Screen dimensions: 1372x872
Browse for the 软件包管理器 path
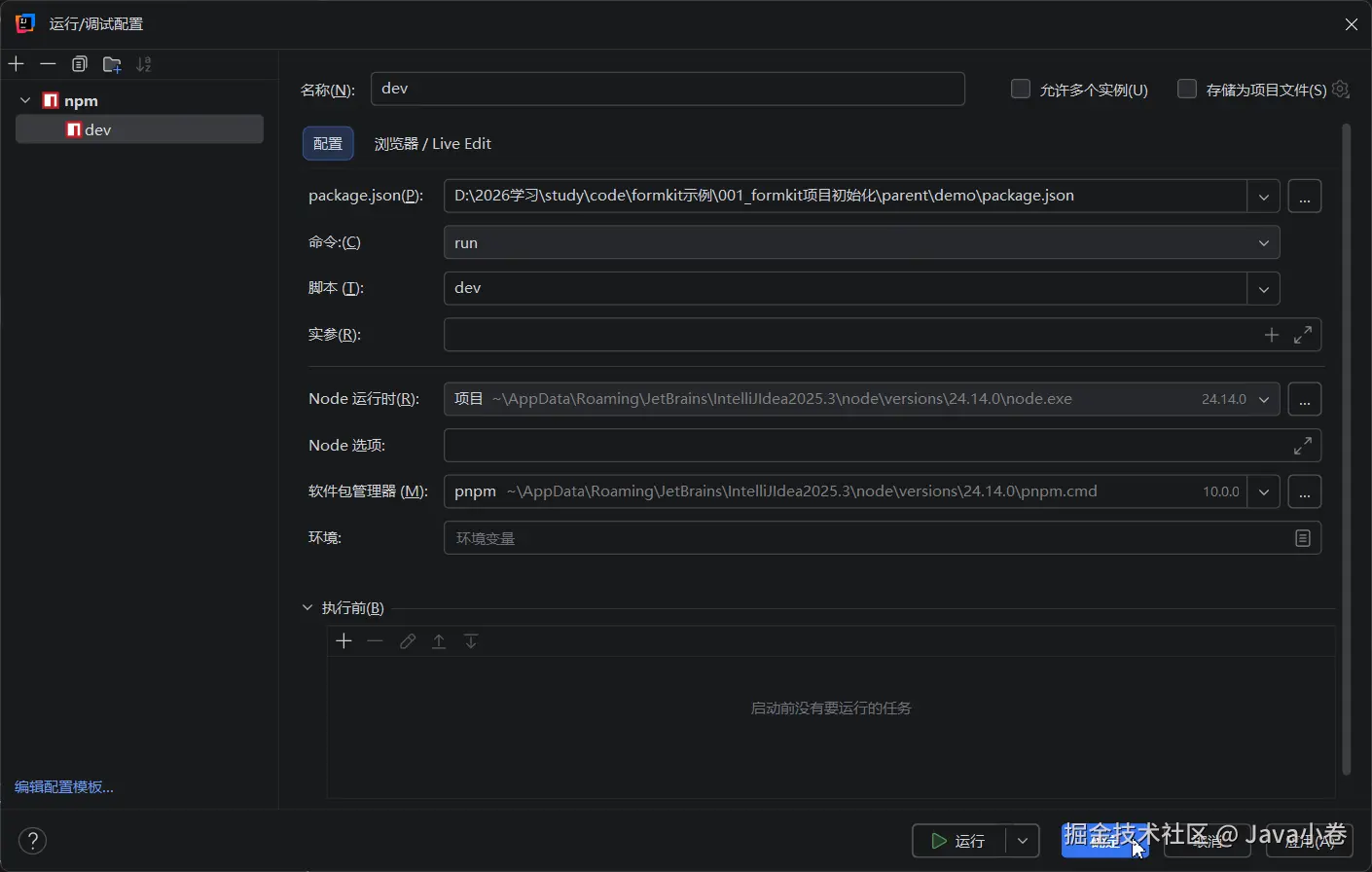point(1305,491)
